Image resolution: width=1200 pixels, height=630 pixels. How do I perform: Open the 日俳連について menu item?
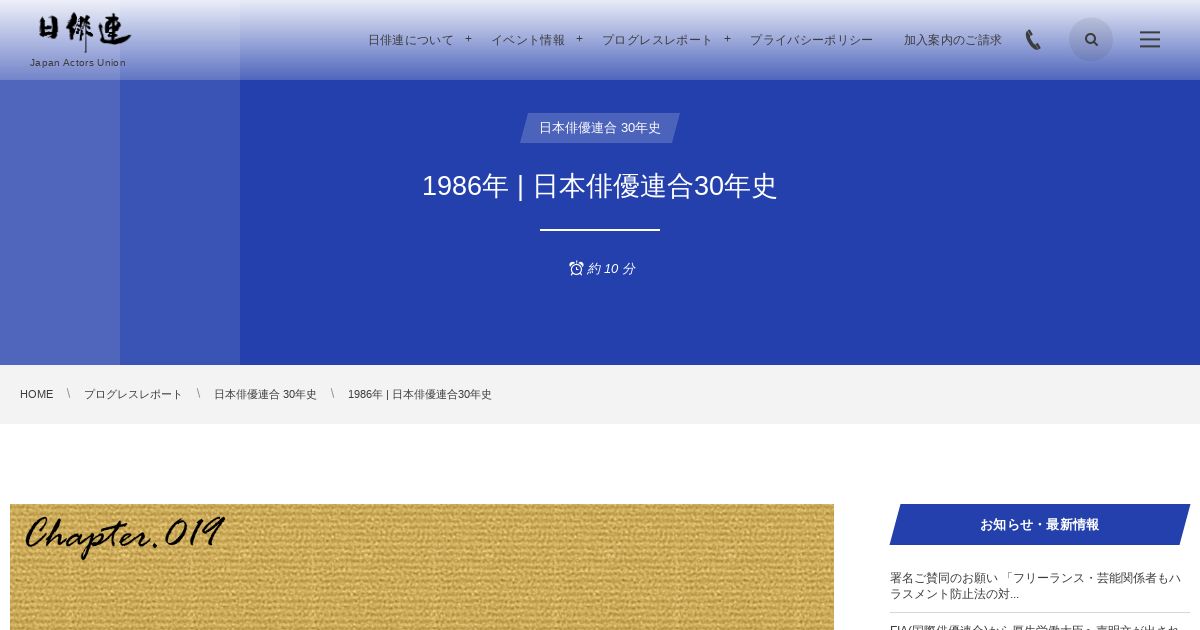click(411, 40)
